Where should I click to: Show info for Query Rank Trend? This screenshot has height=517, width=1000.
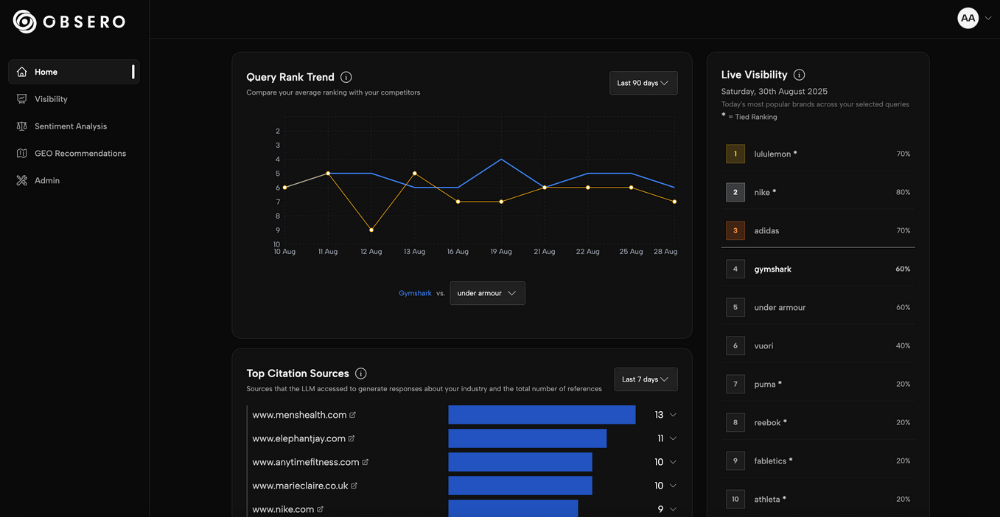(x=346, y=77)
